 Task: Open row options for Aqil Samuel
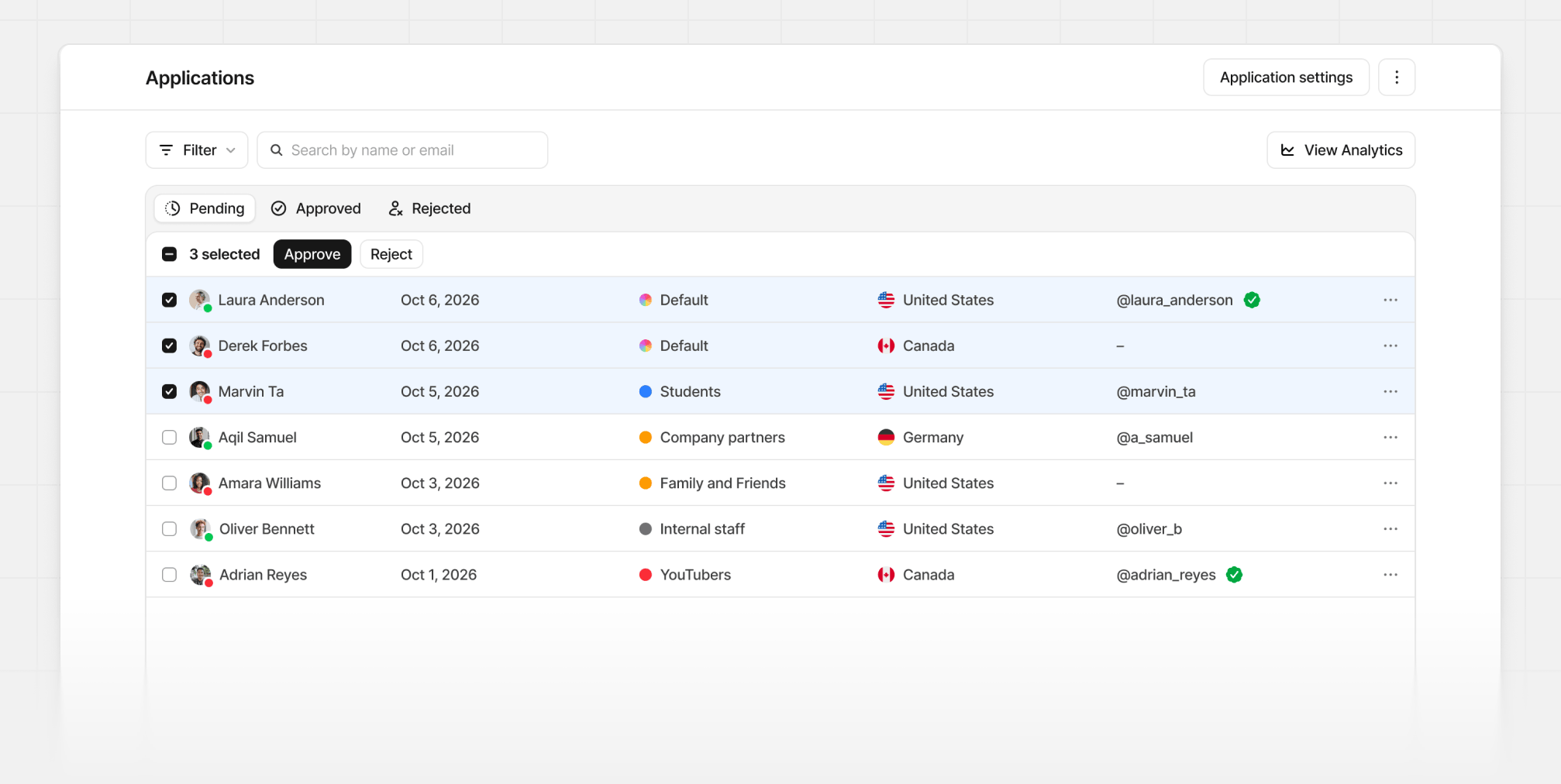[1390, 437]
